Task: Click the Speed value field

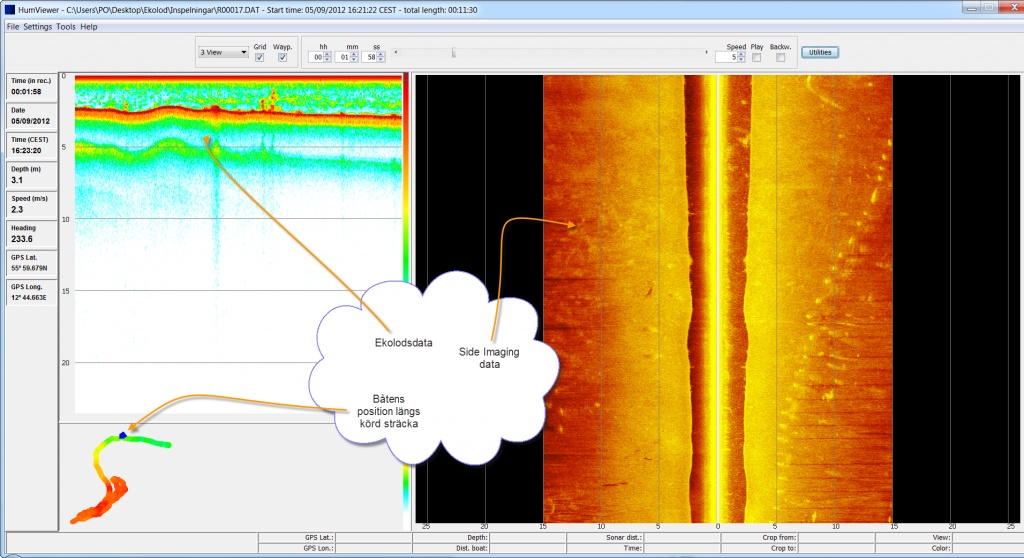Action: pyautogui.click(x=725, y=58)
